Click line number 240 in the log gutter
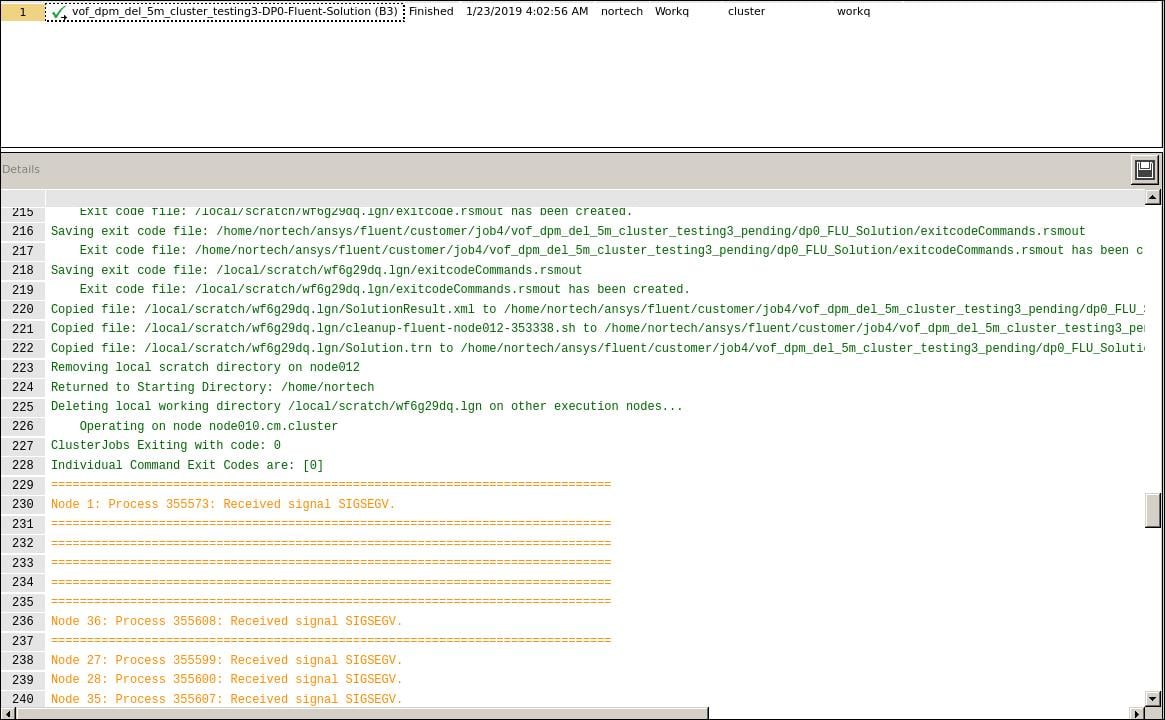Viewport: 1165px width, 720px height. (23, 699)
